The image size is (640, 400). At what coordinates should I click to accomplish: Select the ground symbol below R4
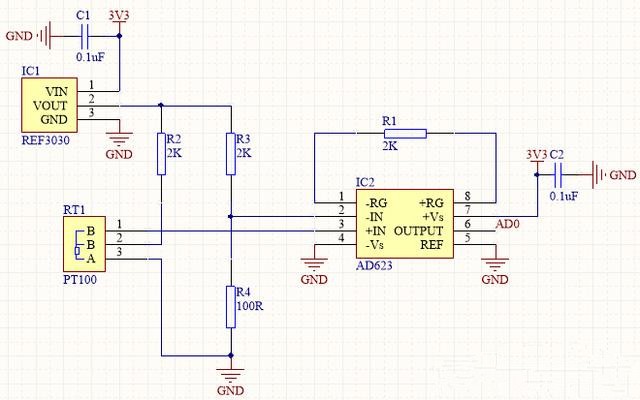[231, 375]
